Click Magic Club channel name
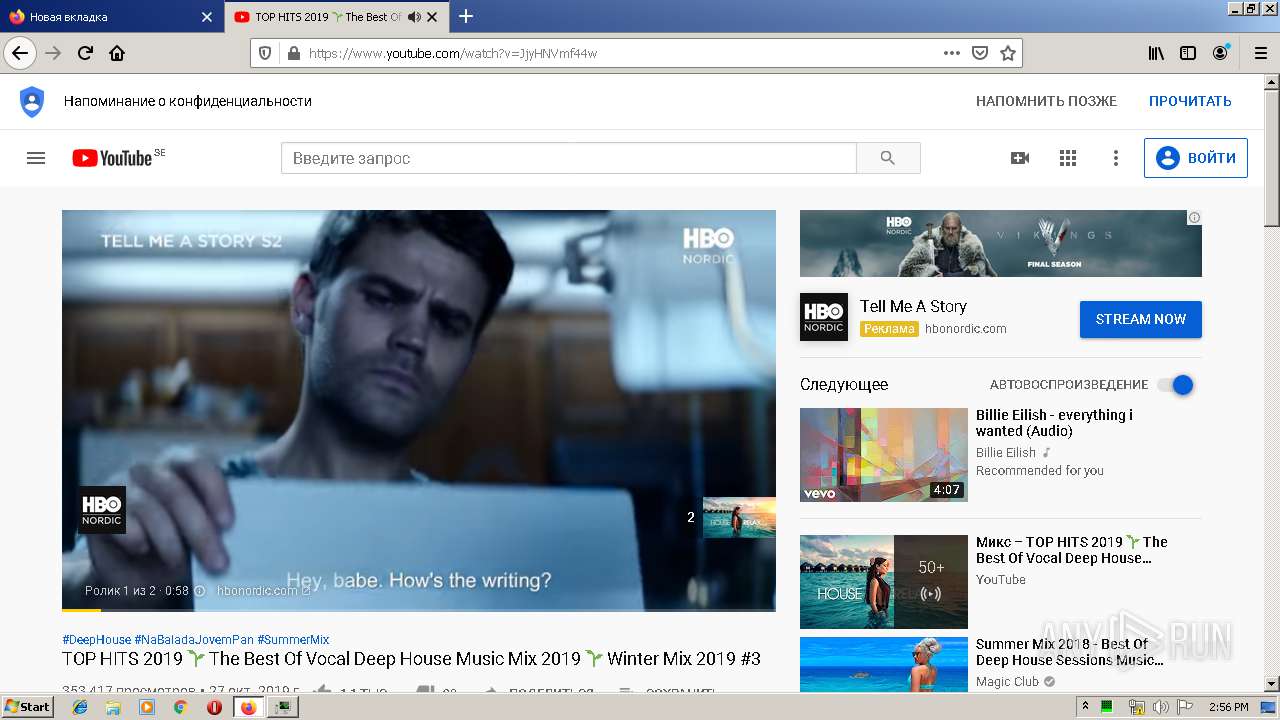The width and height of the screenshot is (1280, 720). [1007, 681]
